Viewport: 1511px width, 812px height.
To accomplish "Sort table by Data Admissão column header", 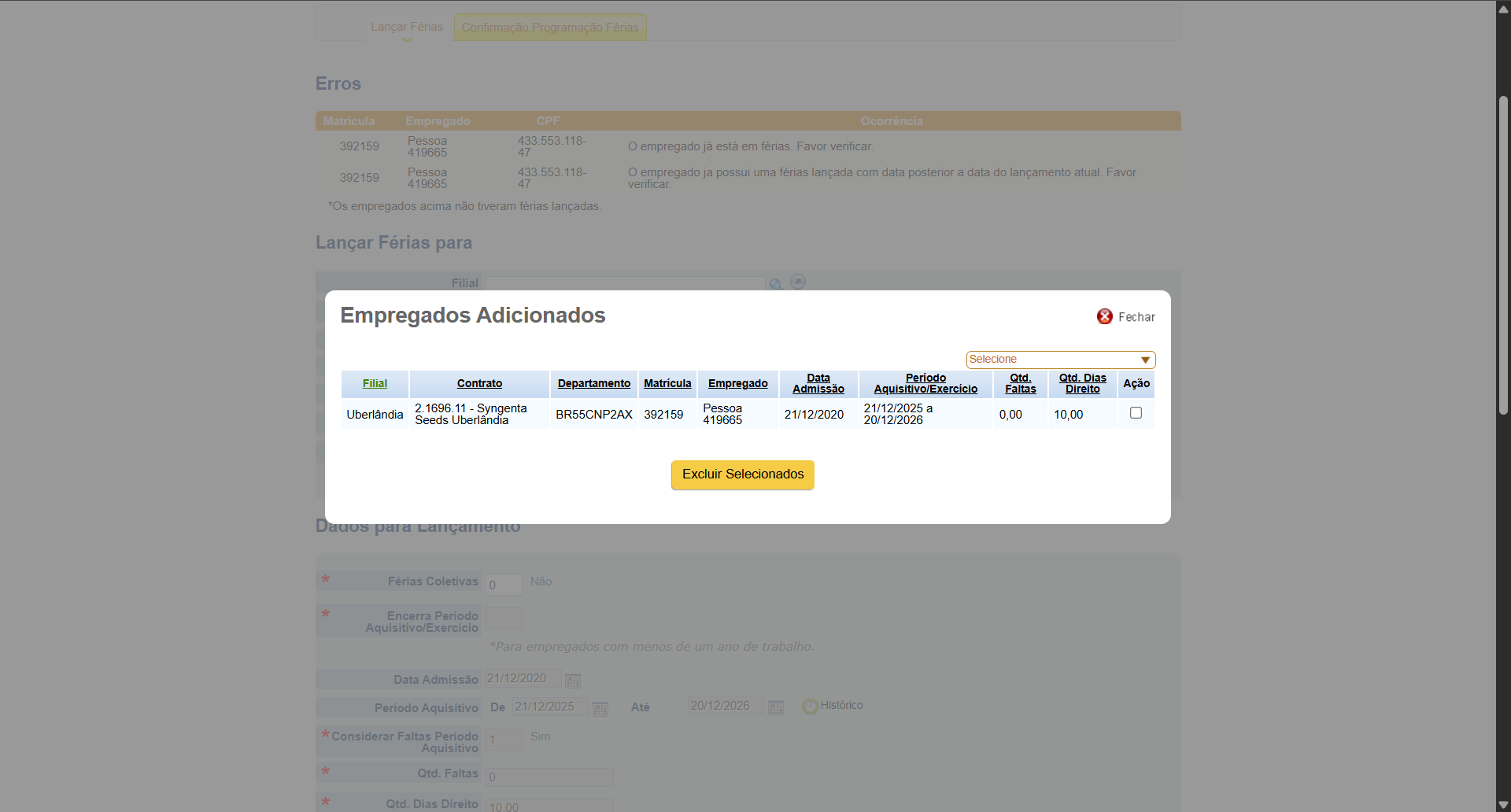I will point(818,383).
